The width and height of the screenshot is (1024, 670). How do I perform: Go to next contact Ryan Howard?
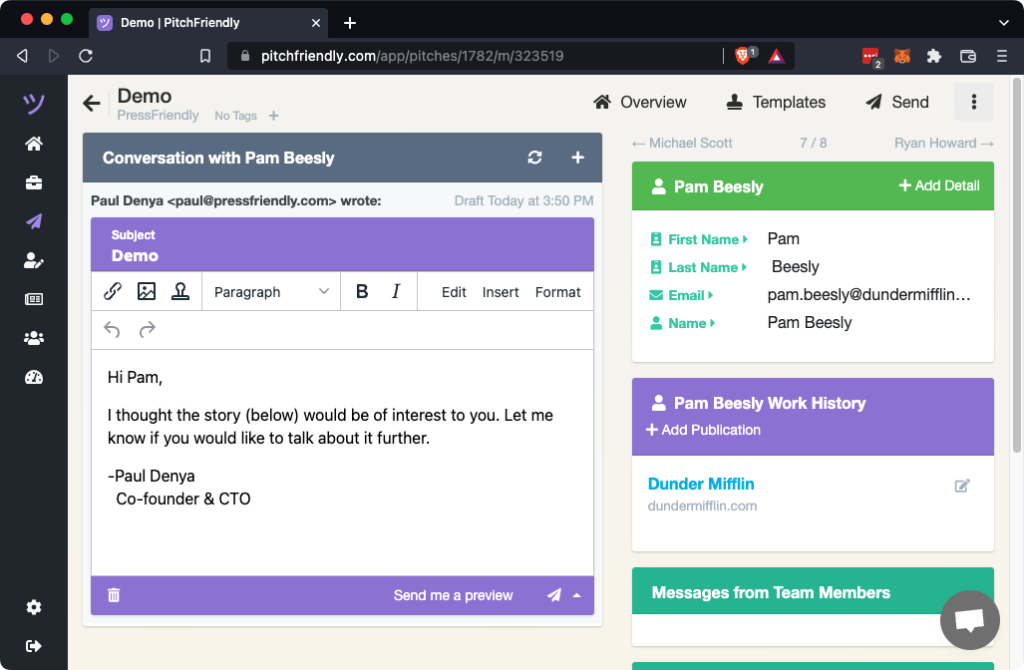click(x=943, y=143)
